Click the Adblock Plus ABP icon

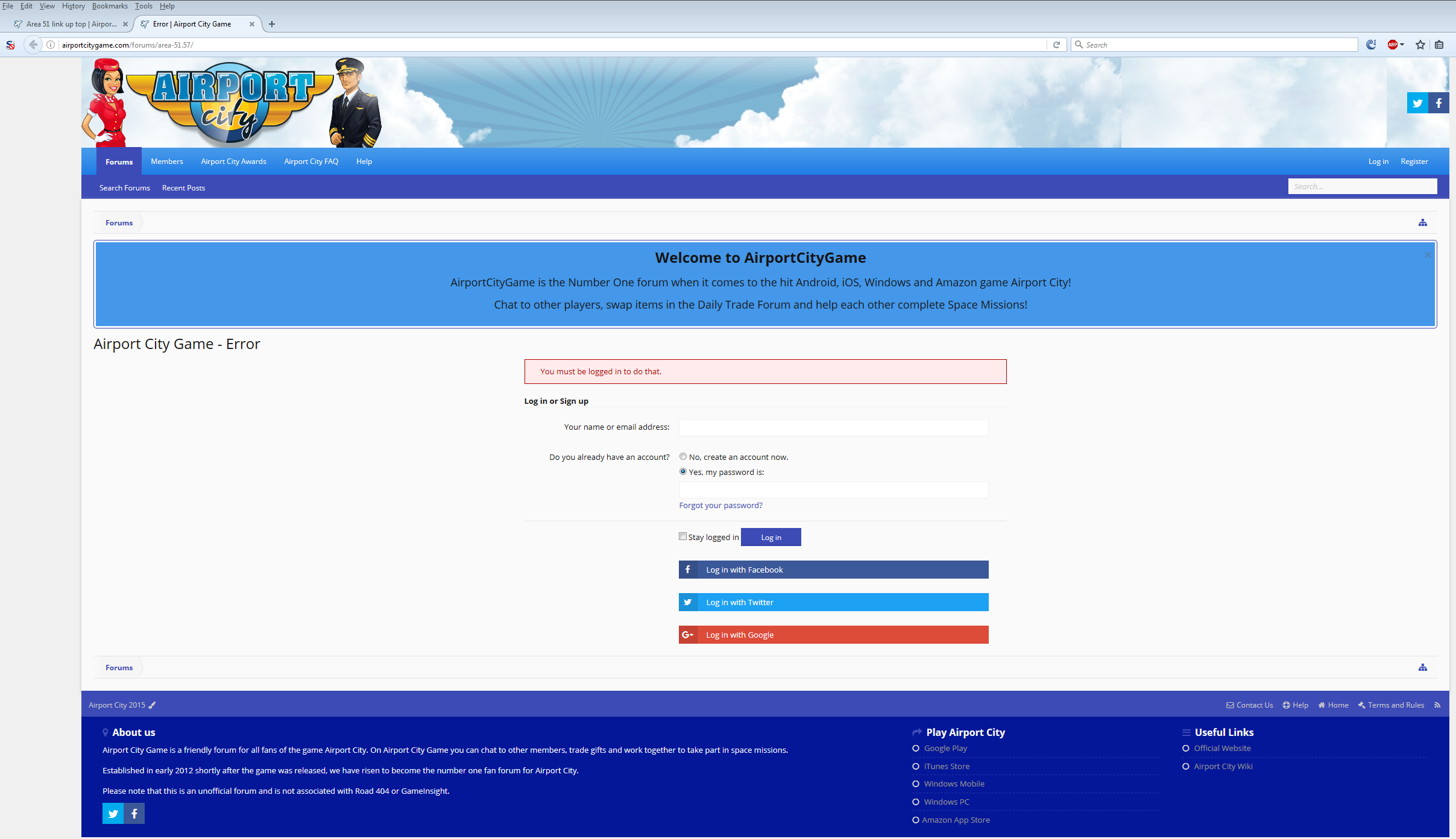[x=1392, y=45]
